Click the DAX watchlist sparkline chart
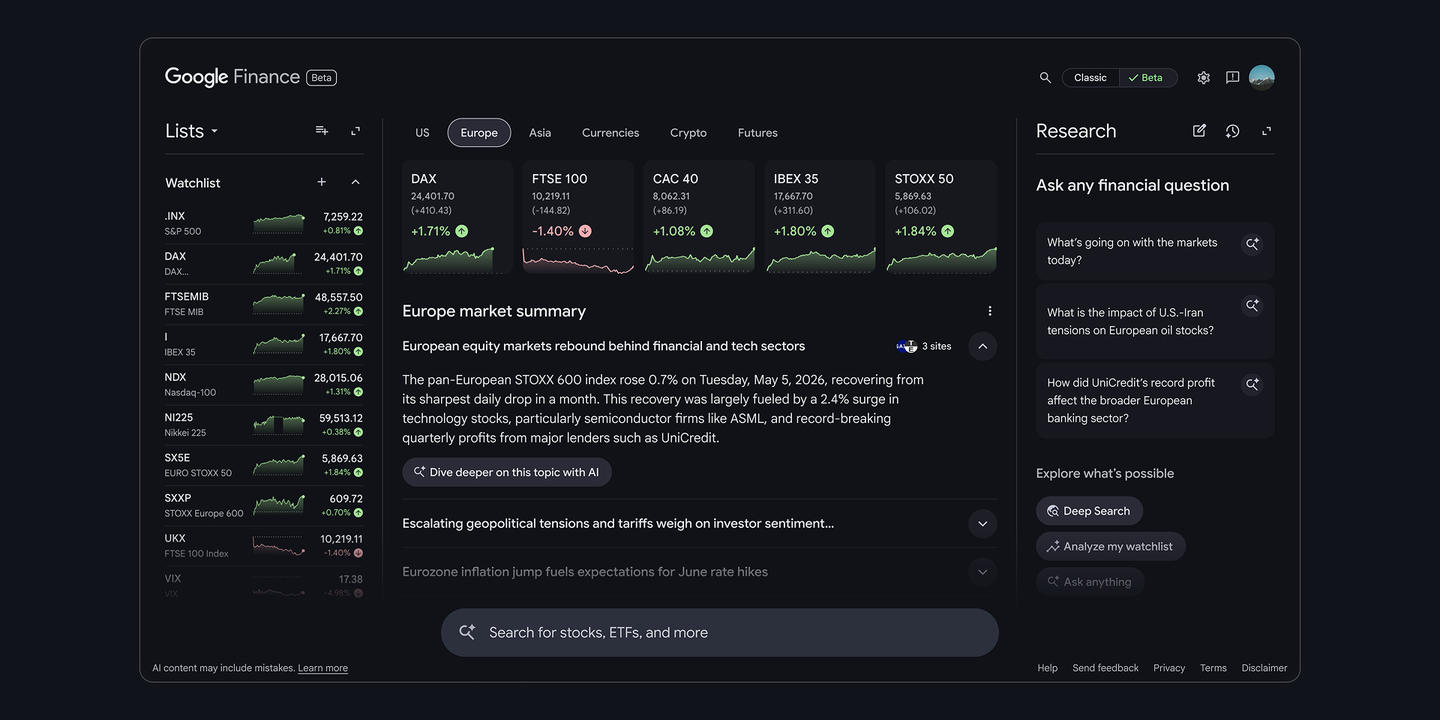 (x=279, y=263)
